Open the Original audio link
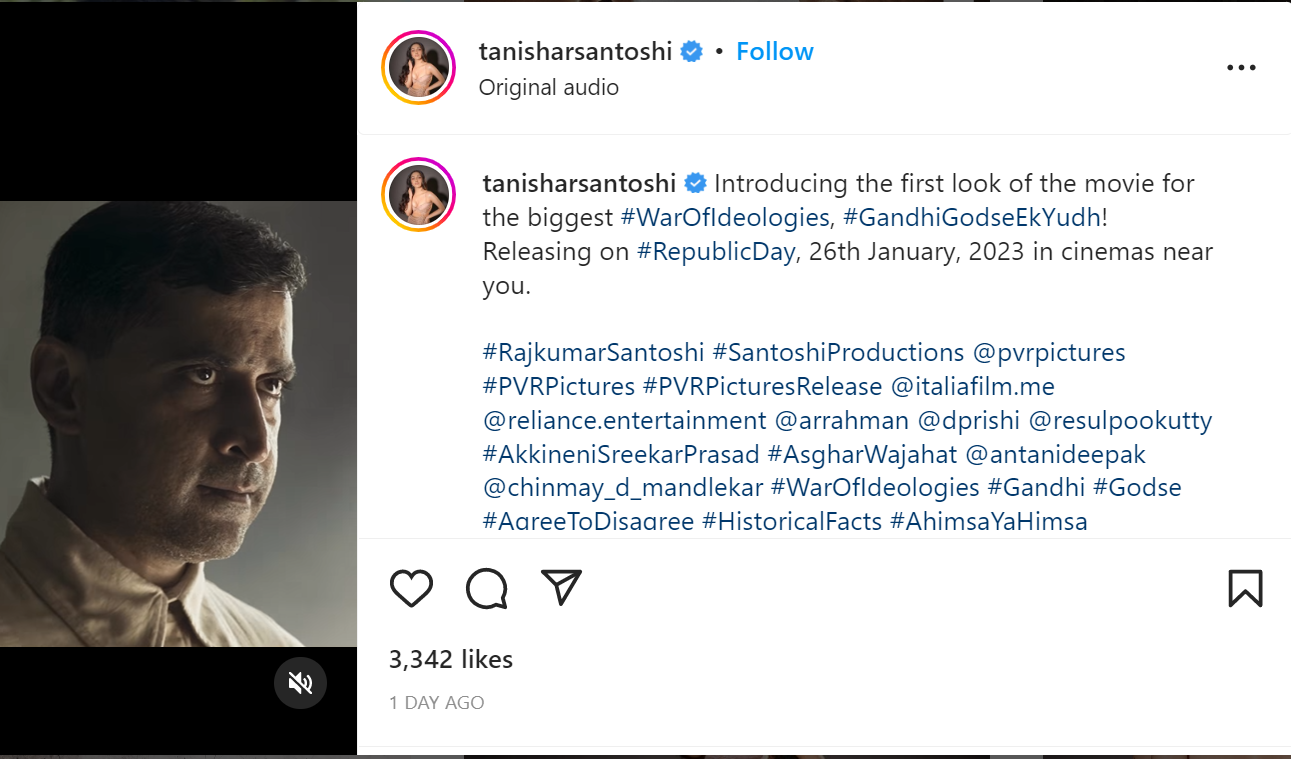1291x759 pixels. tap(549, 88)
